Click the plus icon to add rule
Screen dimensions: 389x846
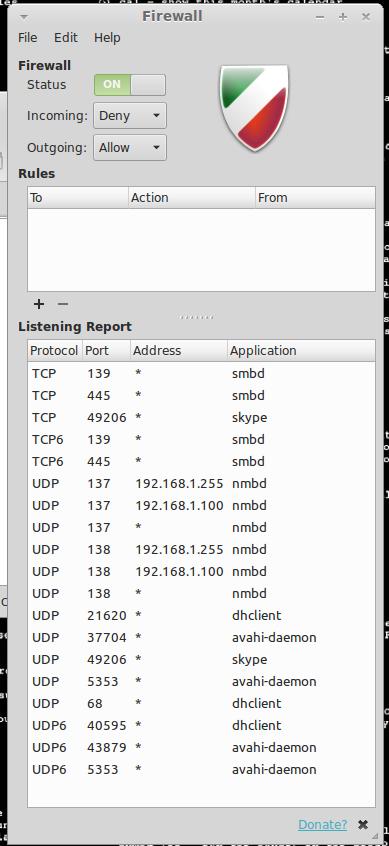[x=38, y=304]
